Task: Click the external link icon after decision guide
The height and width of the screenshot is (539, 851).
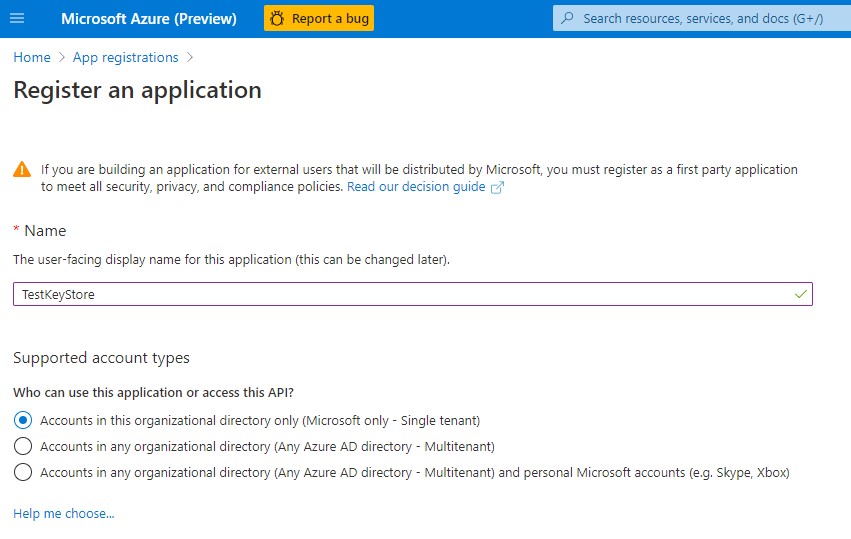Action: pyautogui.click(x=497, y=187)
